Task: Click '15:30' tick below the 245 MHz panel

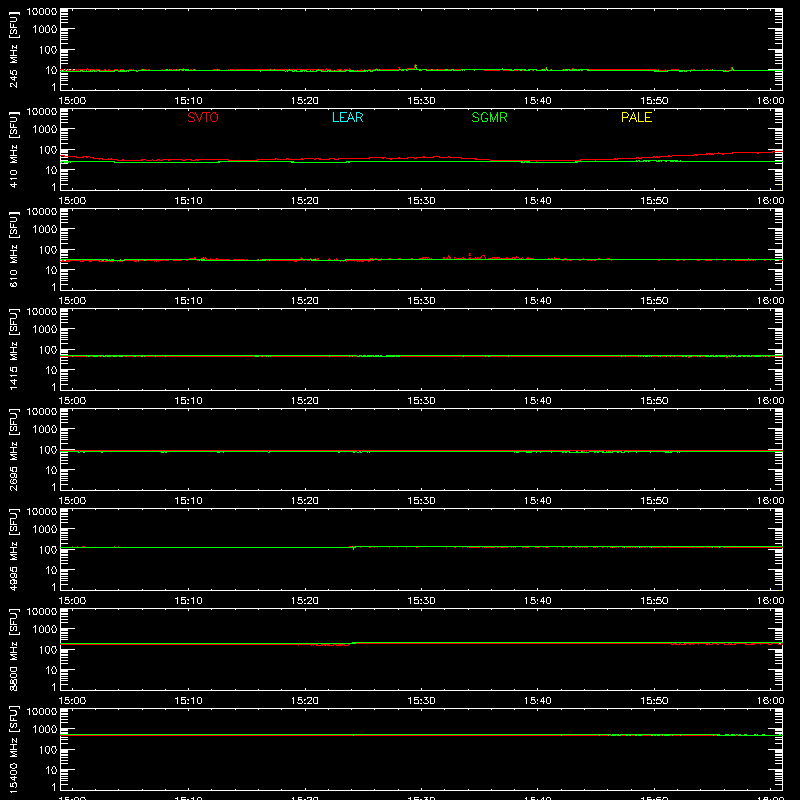Action: pos(421,101)
